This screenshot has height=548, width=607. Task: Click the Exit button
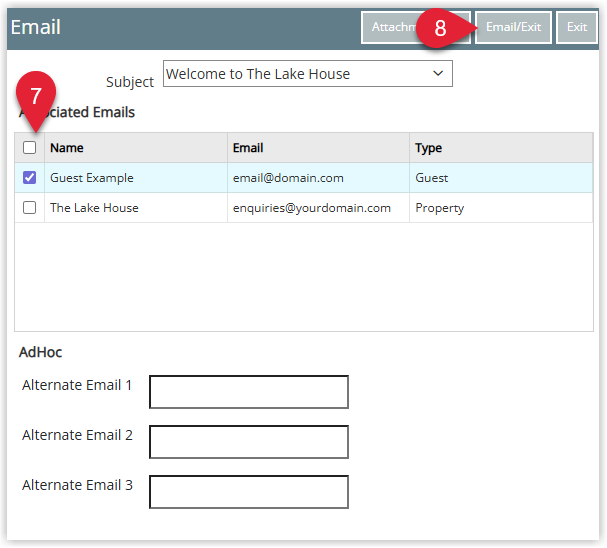coord(576,27)
